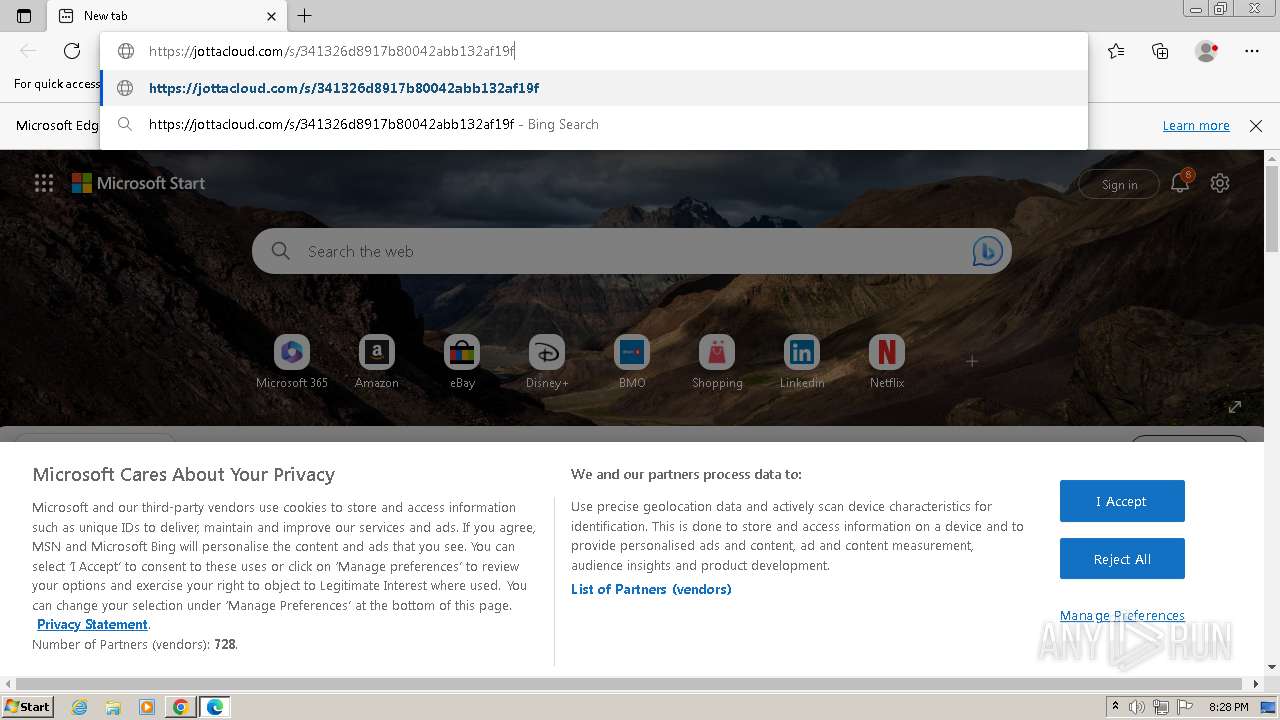Click the Microsoft Start logo
The image size is (1280, 720).
[x=139, y=183]
